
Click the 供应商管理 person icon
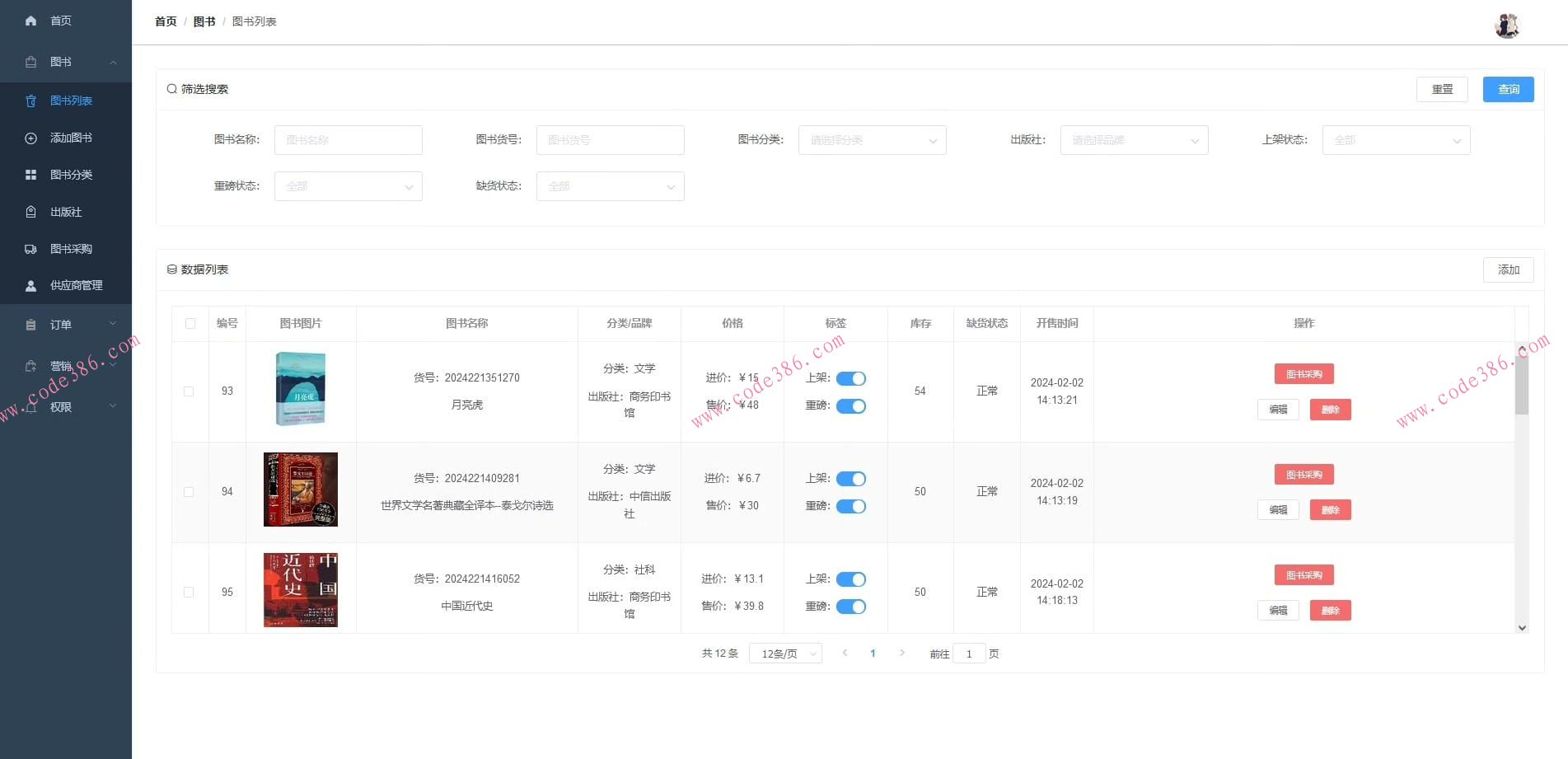(31, 286)
